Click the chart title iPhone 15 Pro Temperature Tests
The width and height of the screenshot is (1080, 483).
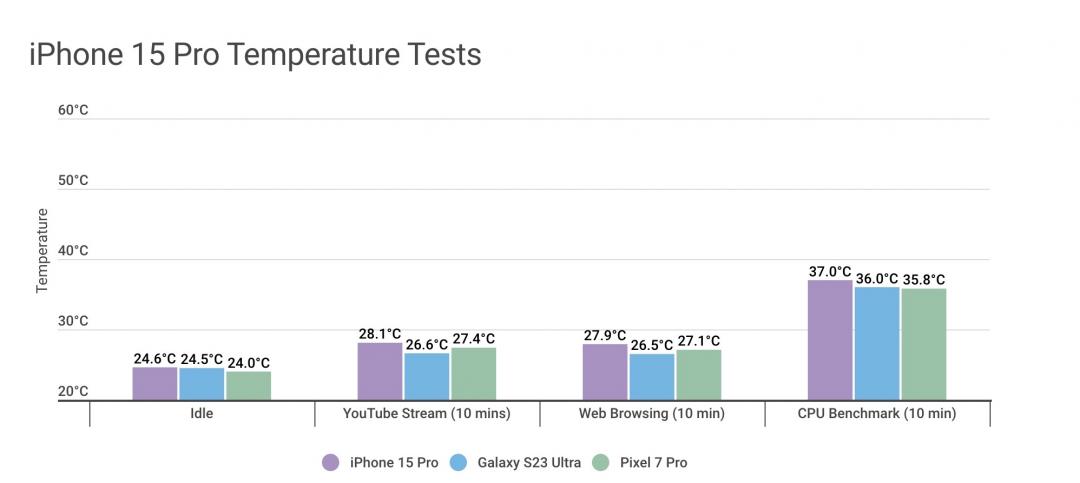coord(255,54)
